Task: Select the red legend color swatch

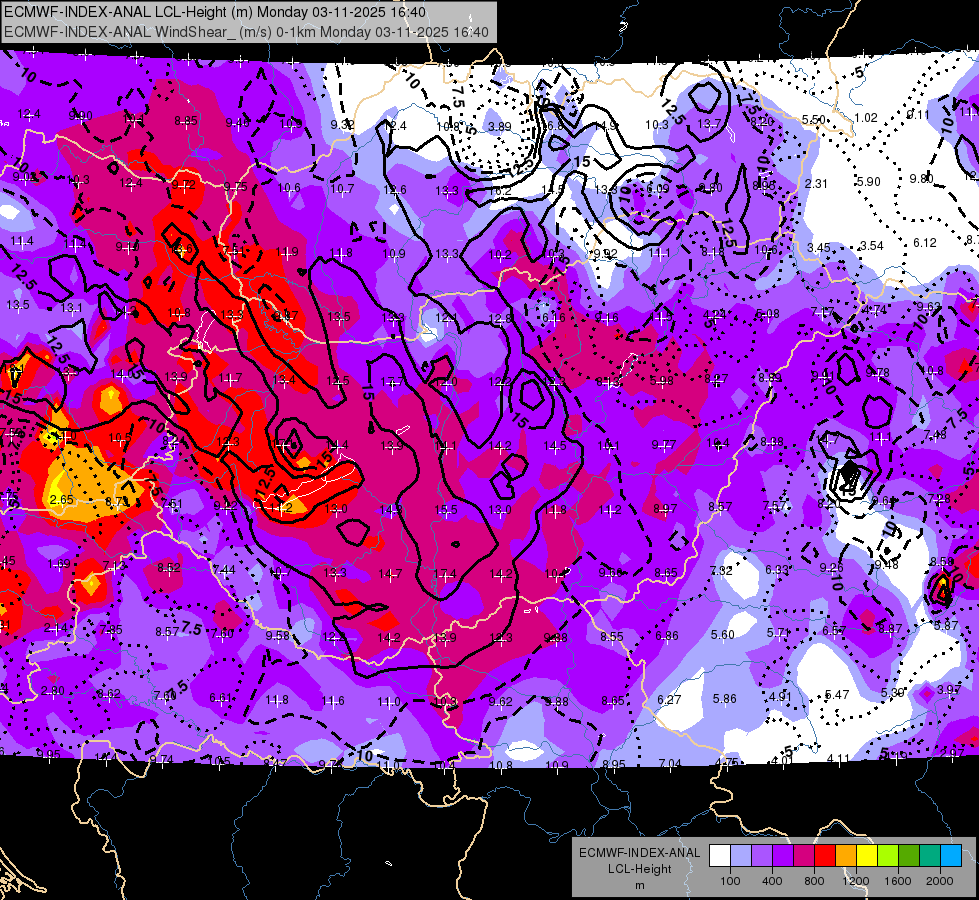Action: pos(825,856)
